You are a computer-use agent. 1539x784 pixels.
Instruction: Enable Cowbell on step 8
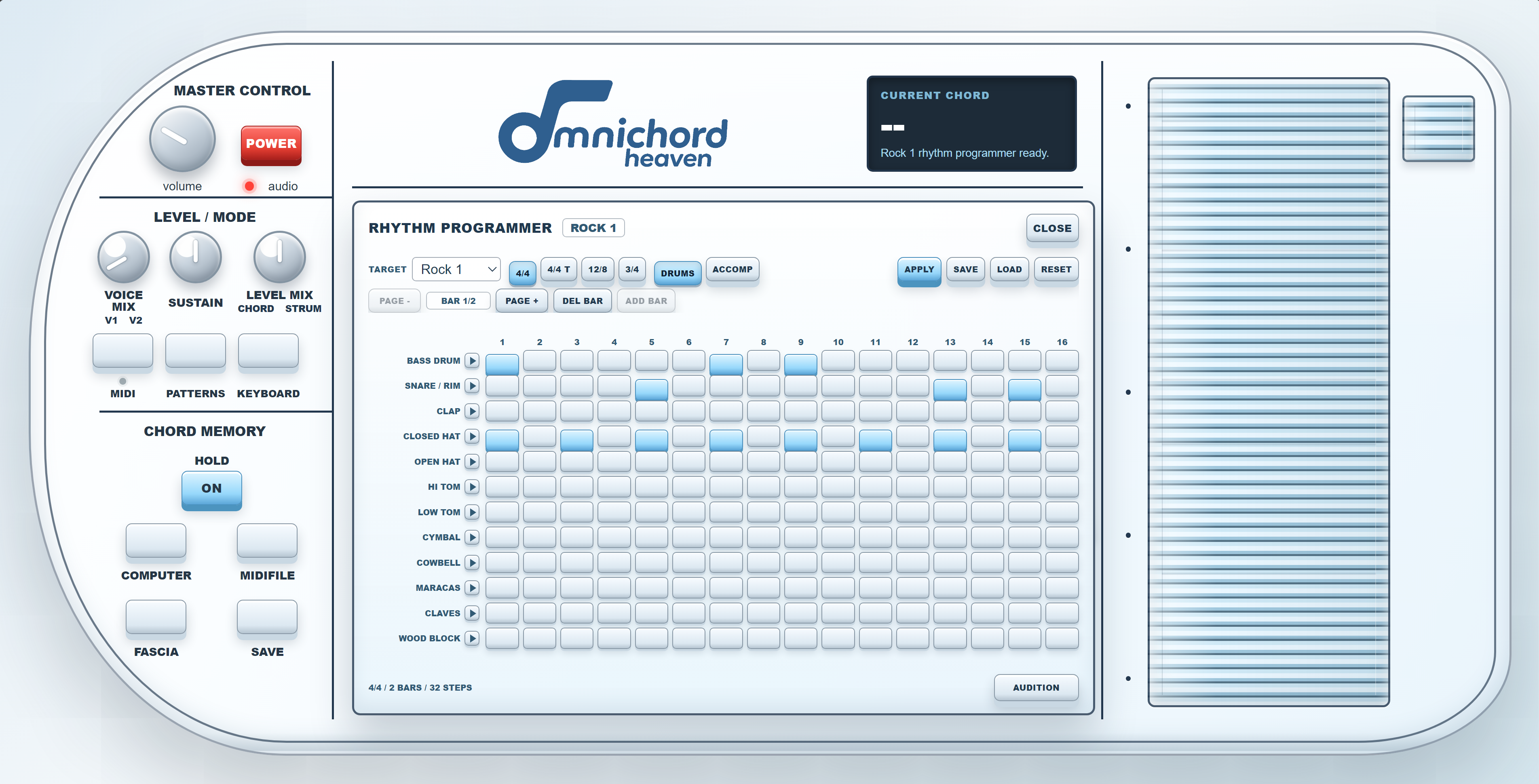click(x=764, y=563)
